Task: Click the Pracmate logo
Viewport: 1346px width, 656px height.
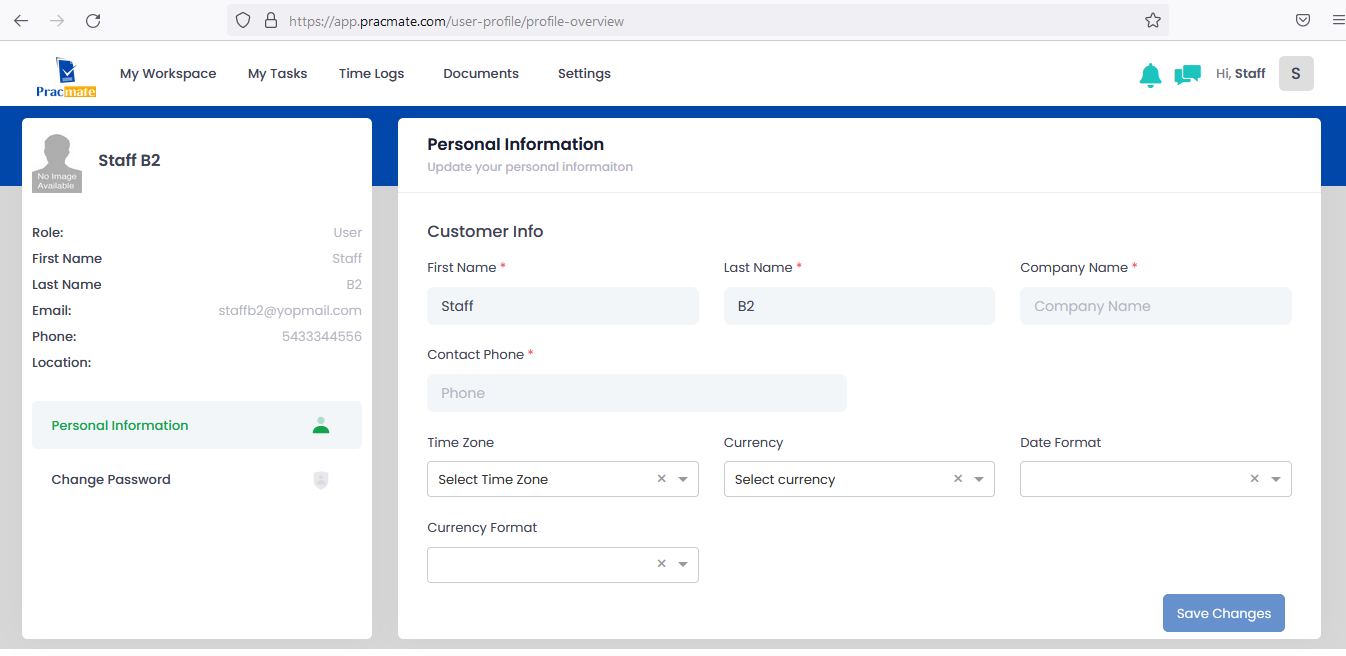Action: tap(65, 75)
